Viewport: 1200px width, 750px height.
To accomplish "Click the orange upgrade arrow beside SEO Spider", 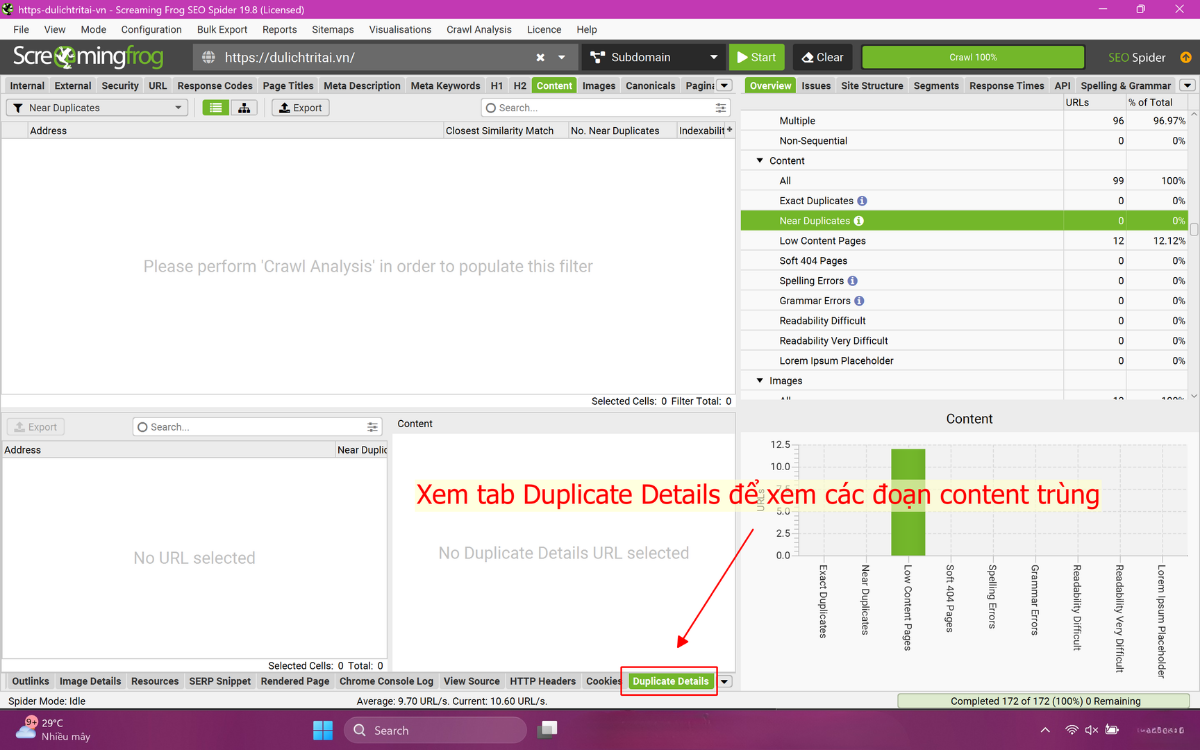I will [1185, 57].
